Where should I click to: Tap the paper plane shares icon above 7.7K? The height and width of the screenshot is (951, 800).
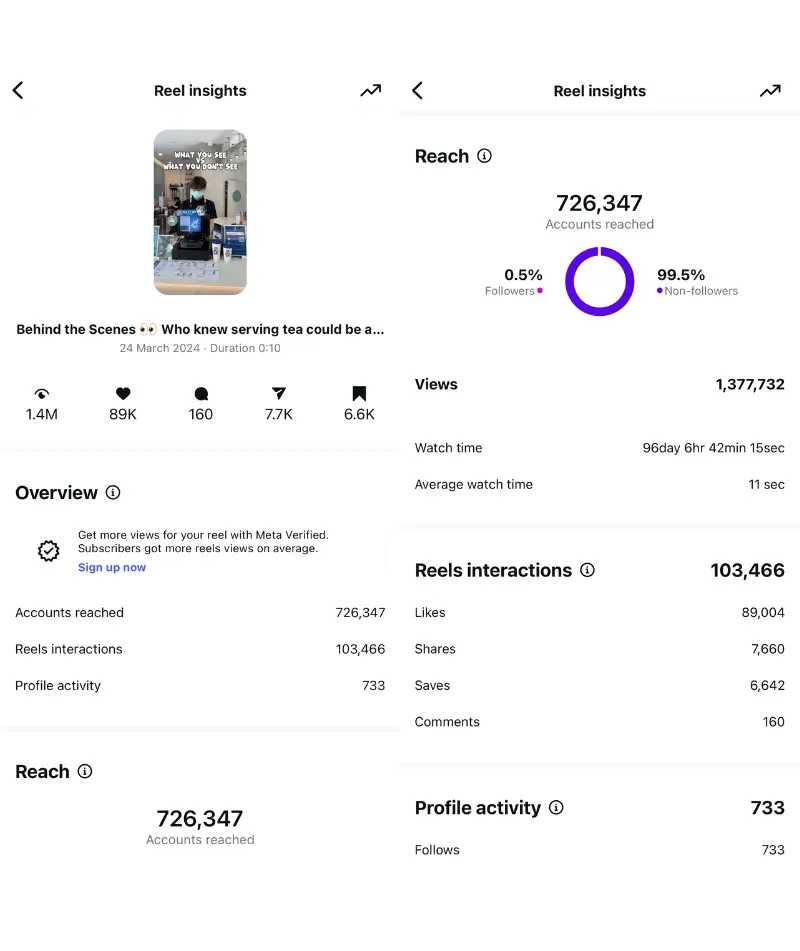pos(279,394)
